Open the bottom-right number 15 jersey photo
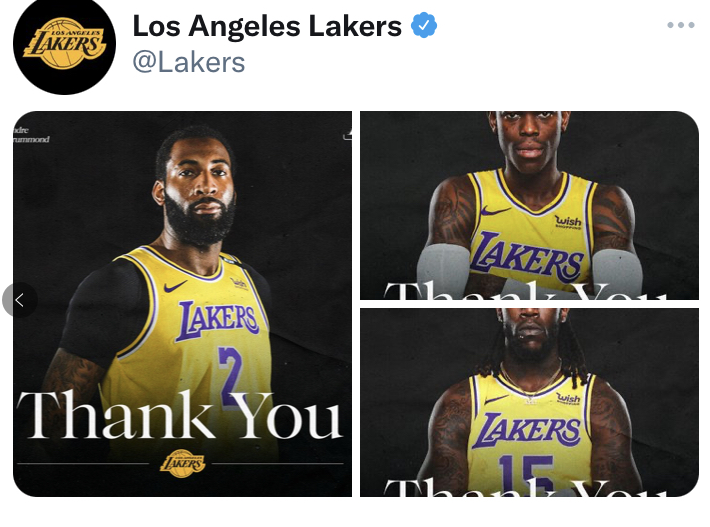The width and height of the screenshot is (710, 527). point(529,402)
